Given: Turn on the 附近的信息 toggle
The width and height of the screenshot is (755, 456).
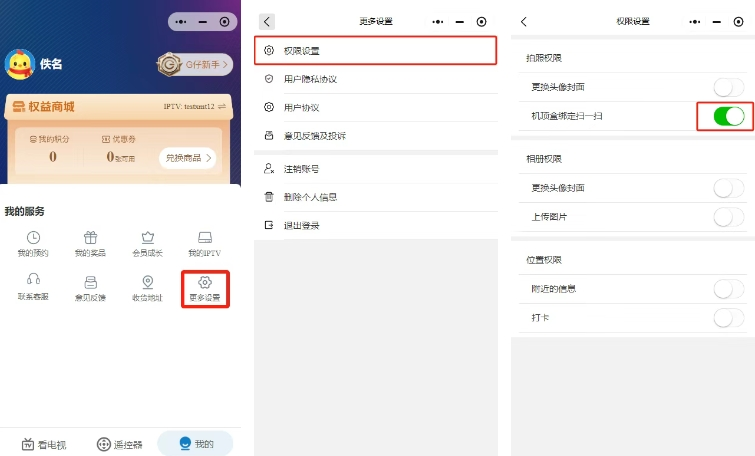Looking at the screenshot, I should tap(729, 289).
